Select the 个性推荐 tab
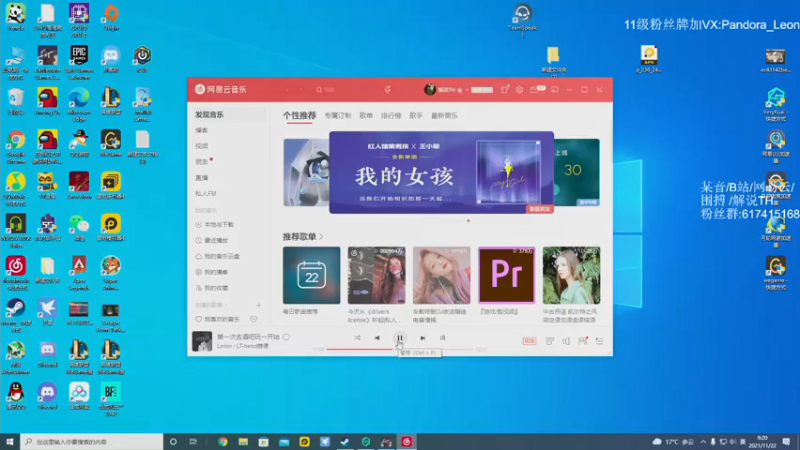Image resolution: width=800 pixels, height=450 pixels. tap(299, 115)
